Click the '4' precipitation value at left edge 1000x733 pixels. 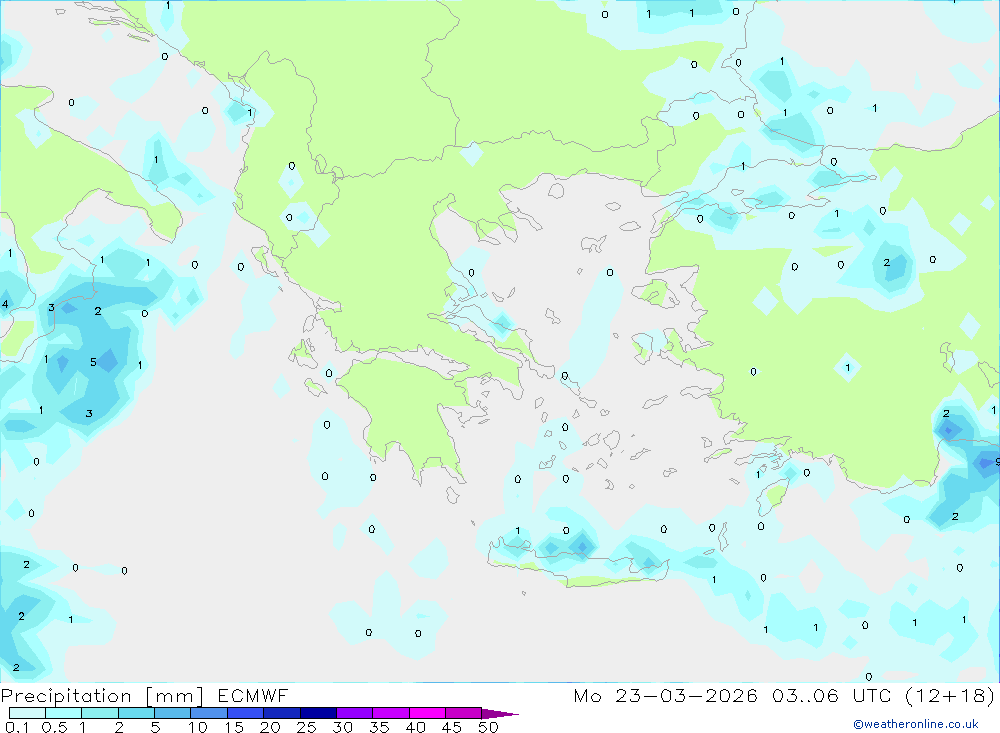click(5, 304)
